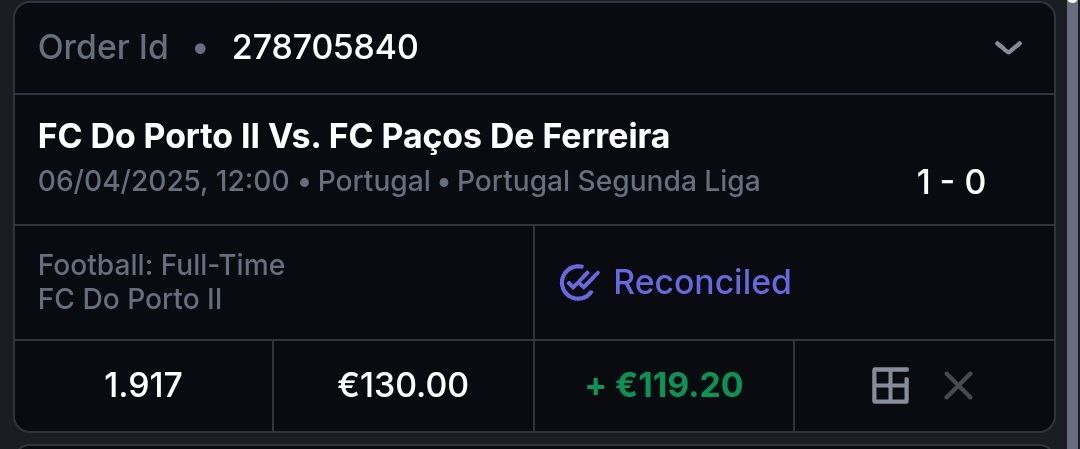1080x449 pixels.
Task: Click the Portugal Segunda Liga league name
Action: (608, 182)
